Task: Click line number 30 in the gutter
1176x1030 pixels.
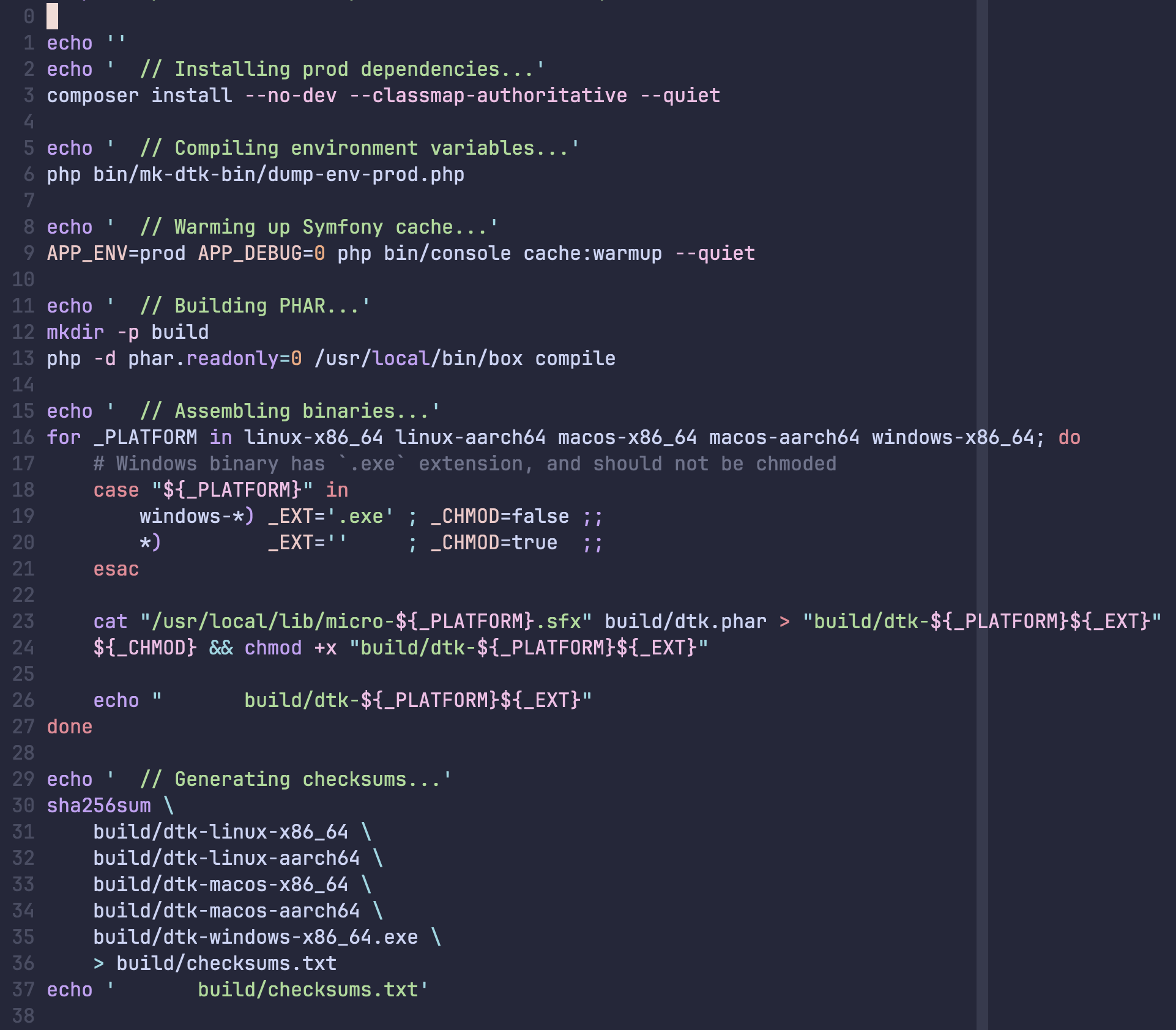Action: click(x=23, y=806)
